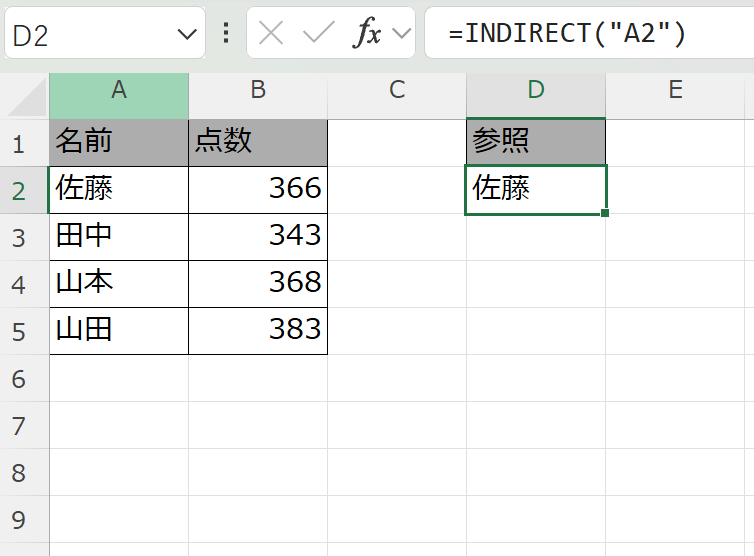Click the 参照 header cell
Image resolution: width=754 pixels, height=556 pixels.
[536, 142]
